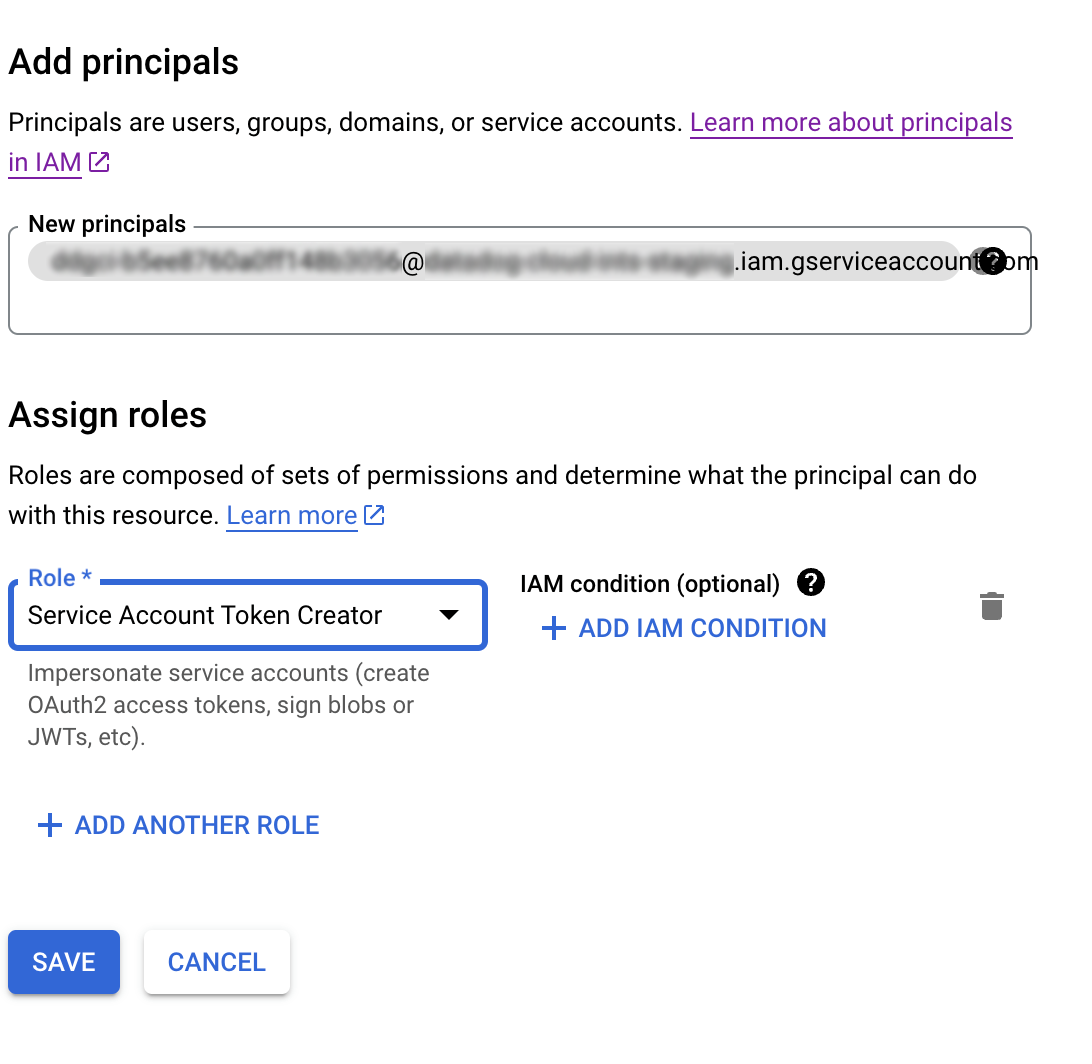Click external link icon beside Learn more
Screen dimensions: 1092x1064
[x=374, y=515]
